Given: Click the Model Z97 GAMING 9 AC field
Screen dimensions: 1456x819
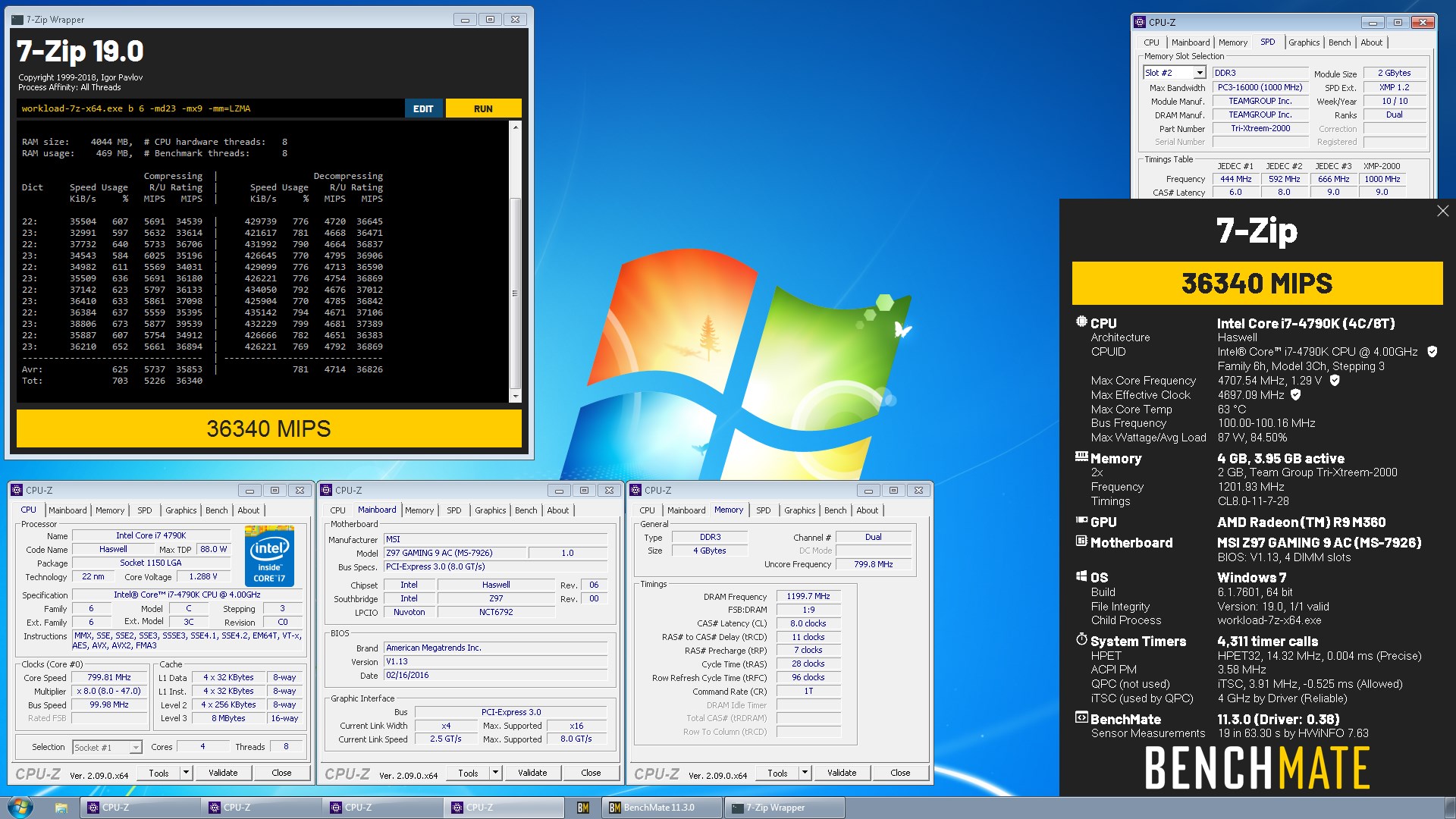Looking at the screenshot, I should 453,553.
